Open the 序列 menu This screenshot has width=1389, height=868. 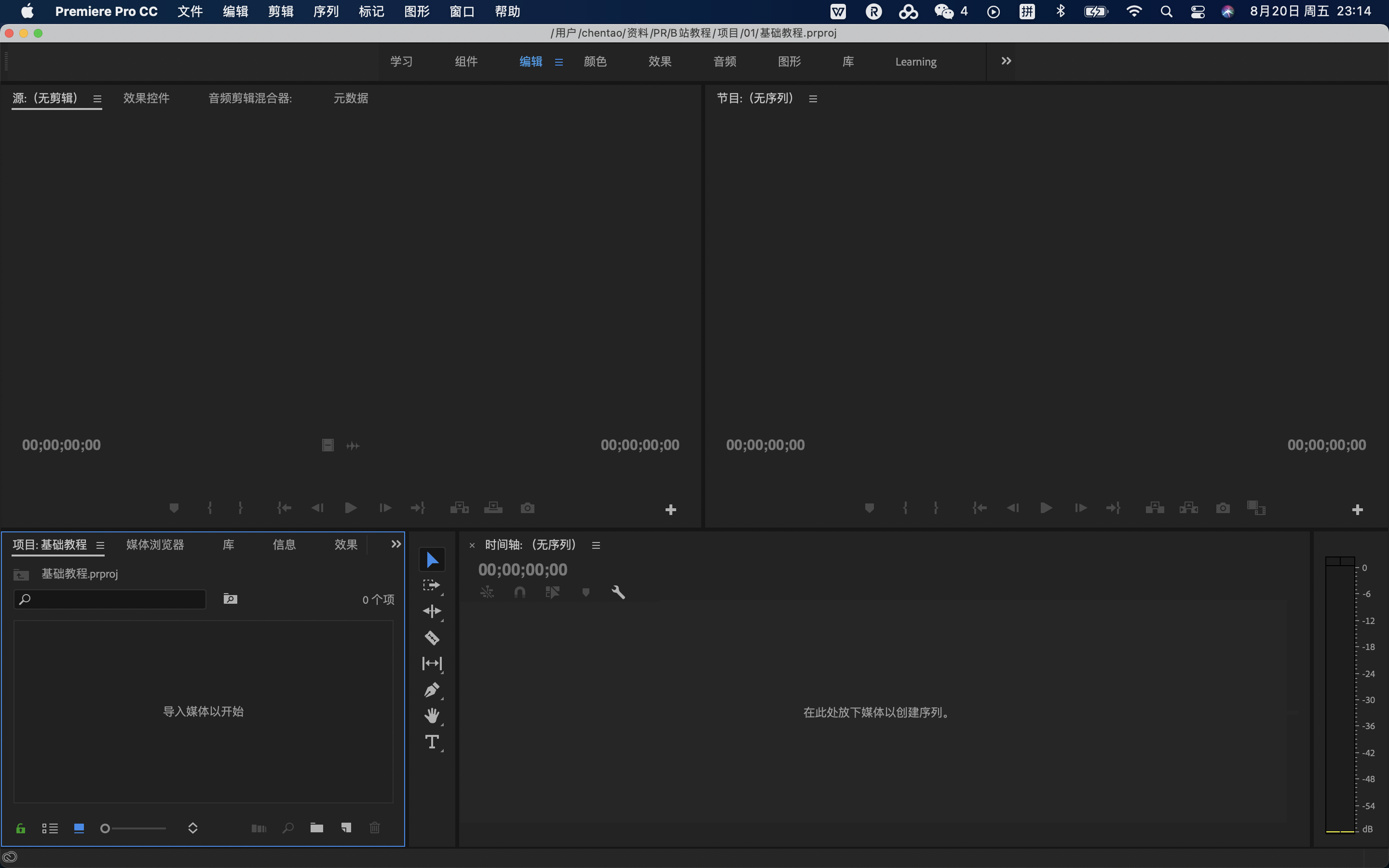[x=326, y=12]
